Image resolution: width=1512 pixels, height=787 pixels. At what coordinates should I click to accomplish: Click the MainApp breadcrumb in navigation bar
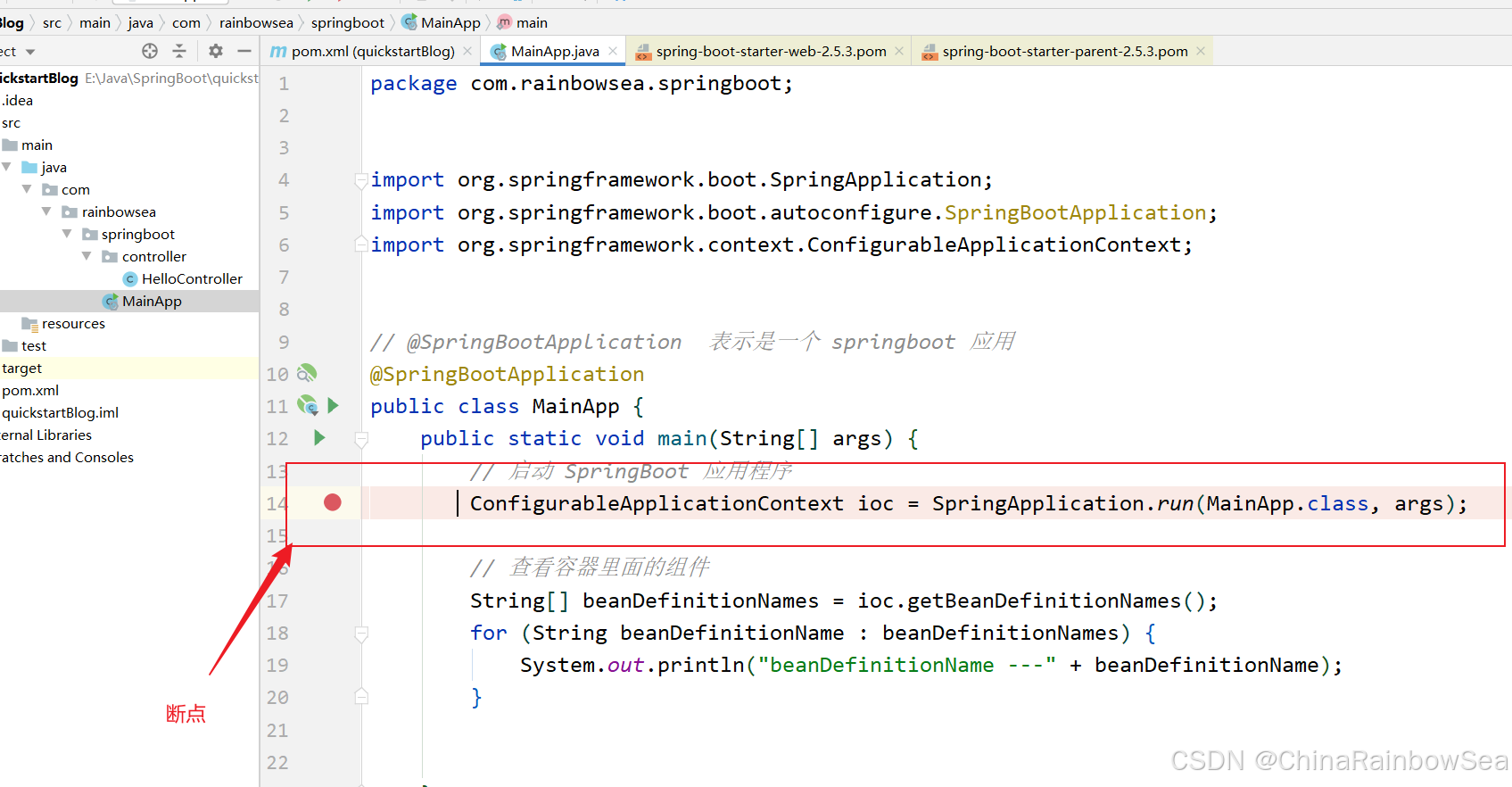[x=450, y=22]
